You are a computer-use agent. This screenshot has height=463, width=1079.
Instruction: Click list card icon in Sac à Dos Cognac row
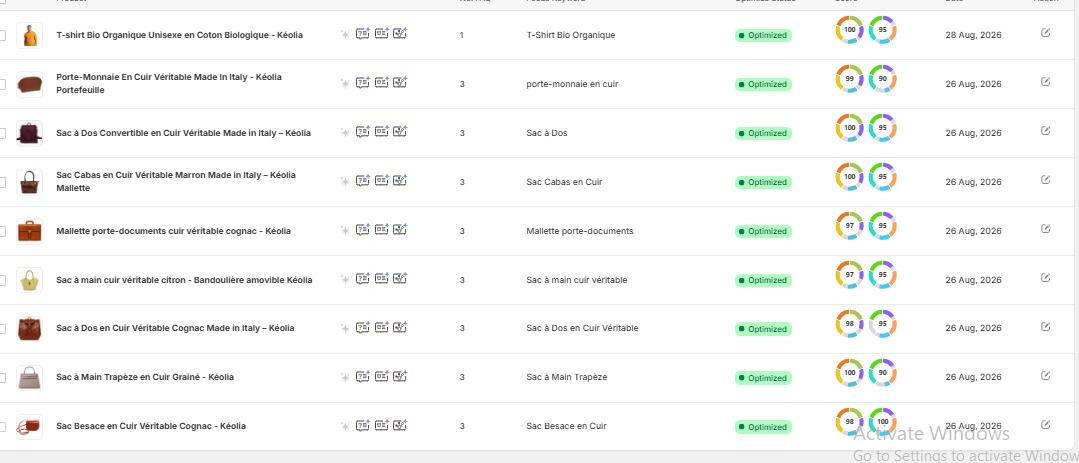tap(381, 327)
